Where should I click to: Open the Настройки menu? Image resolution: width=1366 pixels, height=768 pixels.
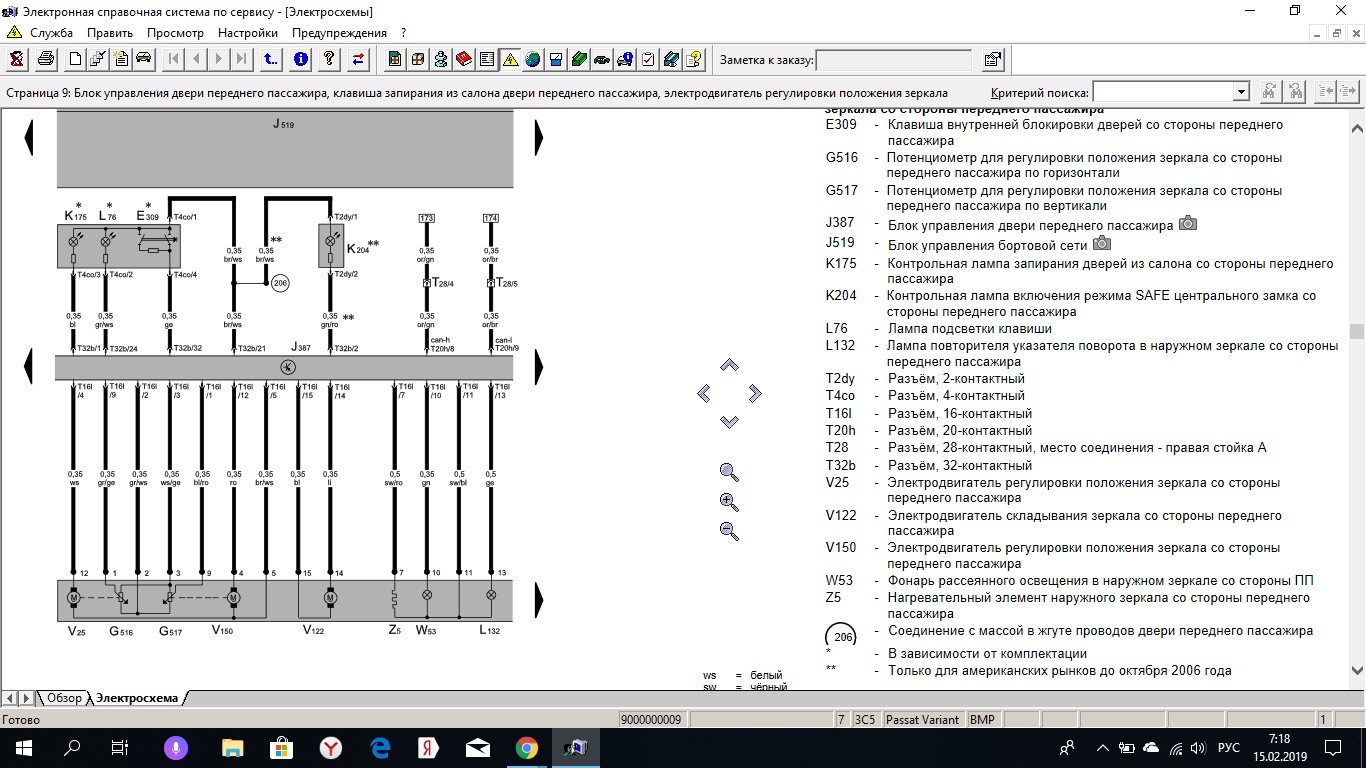(247, 33)
